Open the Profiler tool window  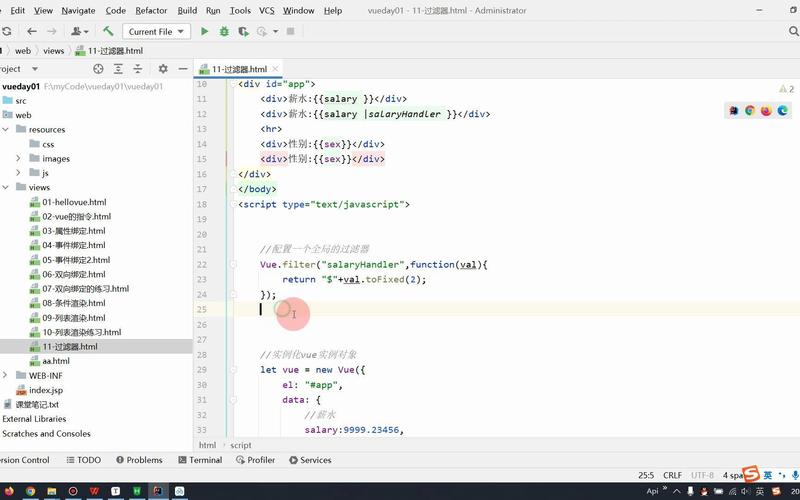point(256,460)
